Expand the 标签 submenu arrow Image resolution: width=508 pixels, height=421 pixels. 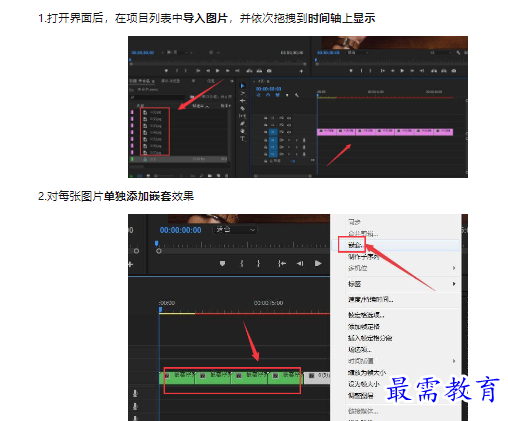point(454,284)
